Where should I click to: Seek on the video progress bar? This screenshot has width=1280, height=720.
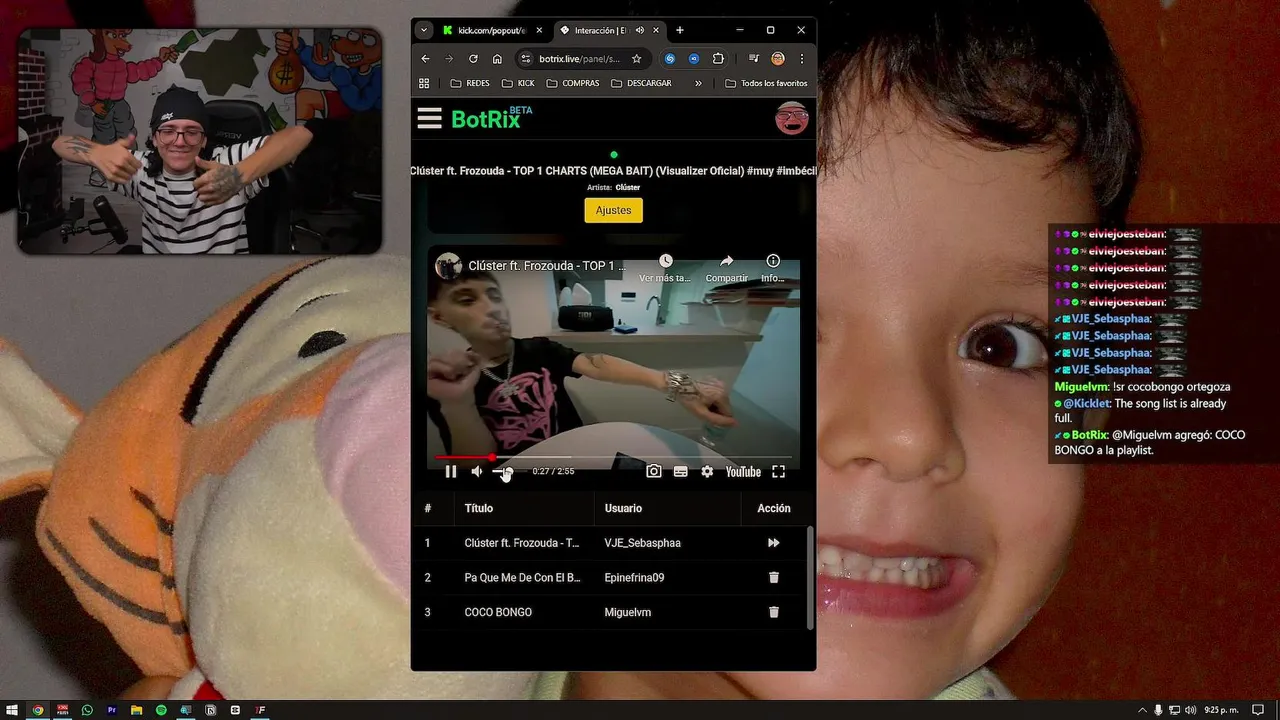click(613, 457)
